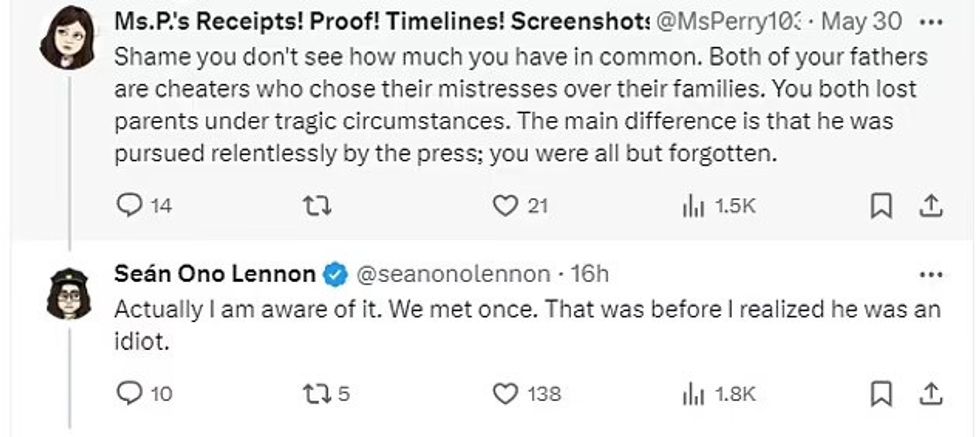Image resolution: width=980 pixels, height=437 pixels.
Task: View analytics showing 1.5K views
Action: point(692,206)
